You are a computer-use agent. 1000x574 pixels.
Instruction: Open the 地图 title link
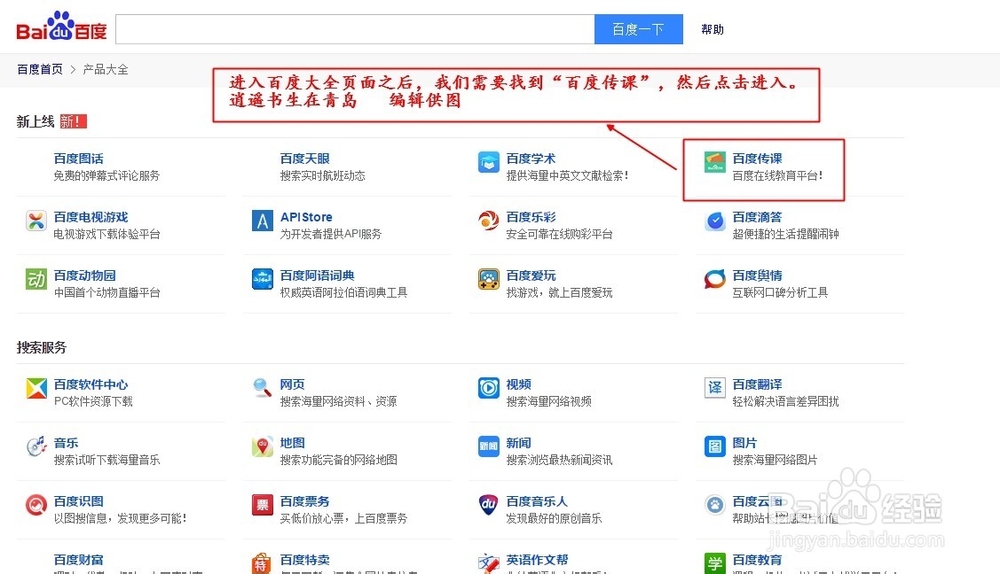[x=292, y=443]
